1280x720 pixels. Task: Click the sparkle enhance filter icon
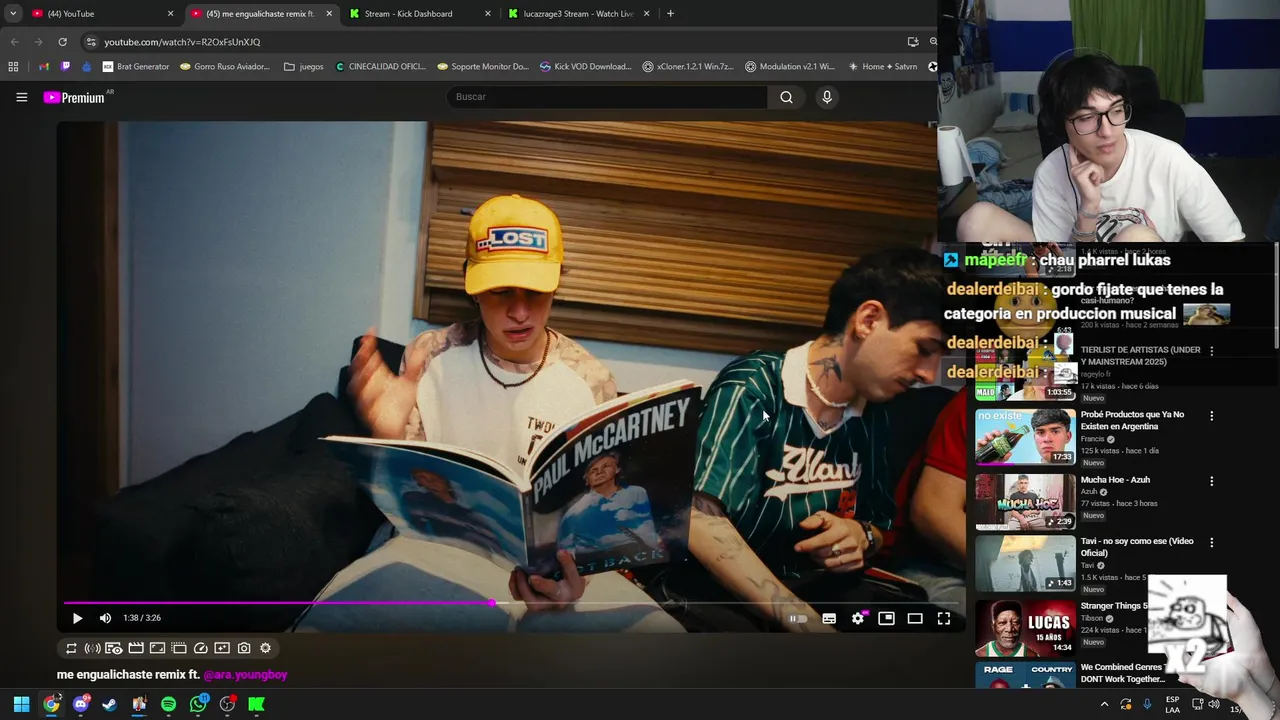pyautogui.click(x=222, y=648)
